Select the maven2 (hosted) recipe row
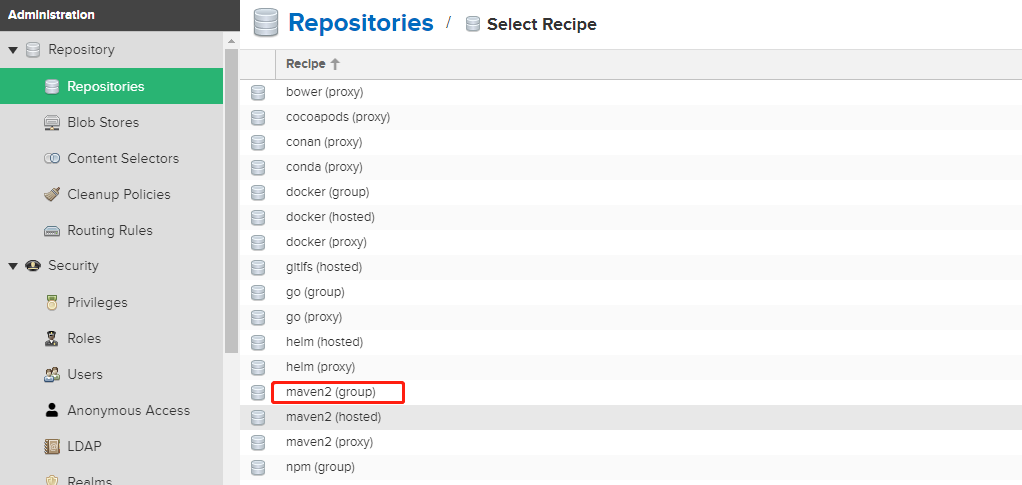Image resolution: width=1022 pixels, height=485 pixels. tap(630, 417)
